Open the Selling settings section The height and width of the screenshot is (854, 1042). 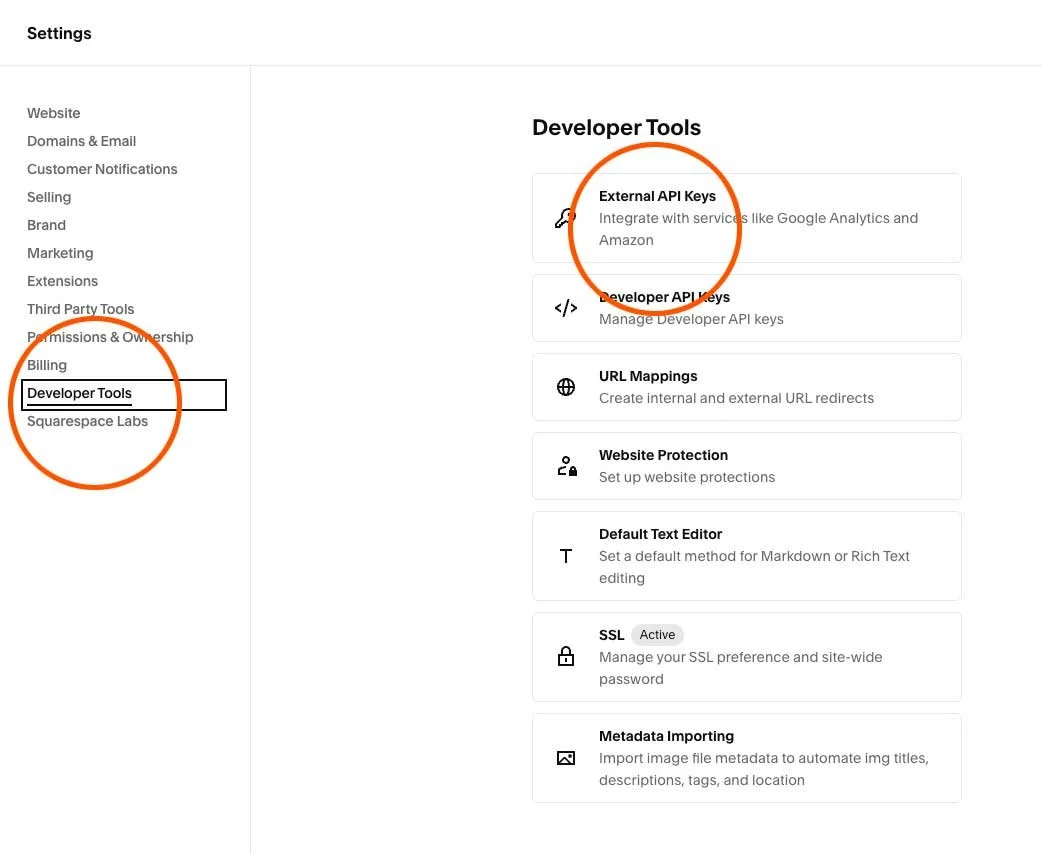pyautogui.click(x=49, y=197)
